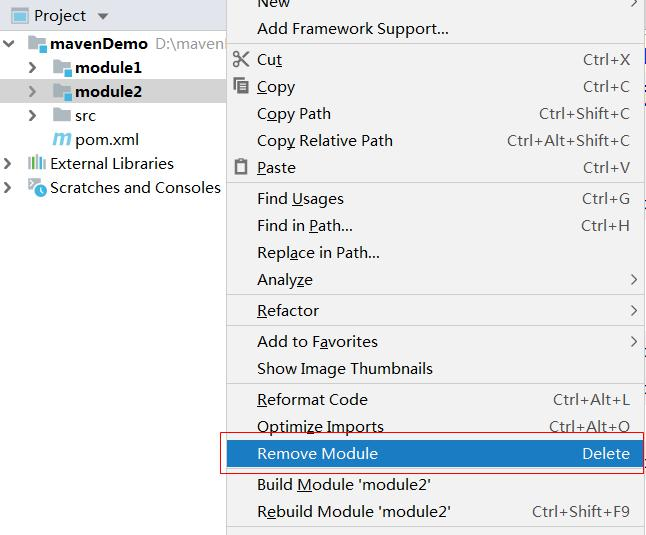Collapse the mavenDemo project root

pyautogui.click(x=9, y=43)
